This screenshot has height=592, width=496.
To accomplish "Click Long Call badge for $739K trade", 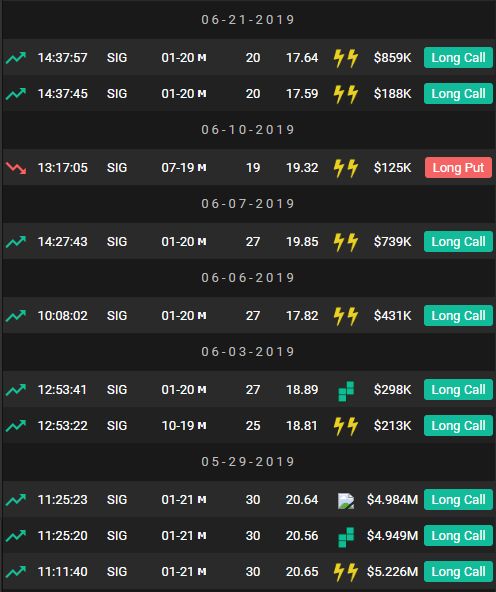I will coord(458,242).
